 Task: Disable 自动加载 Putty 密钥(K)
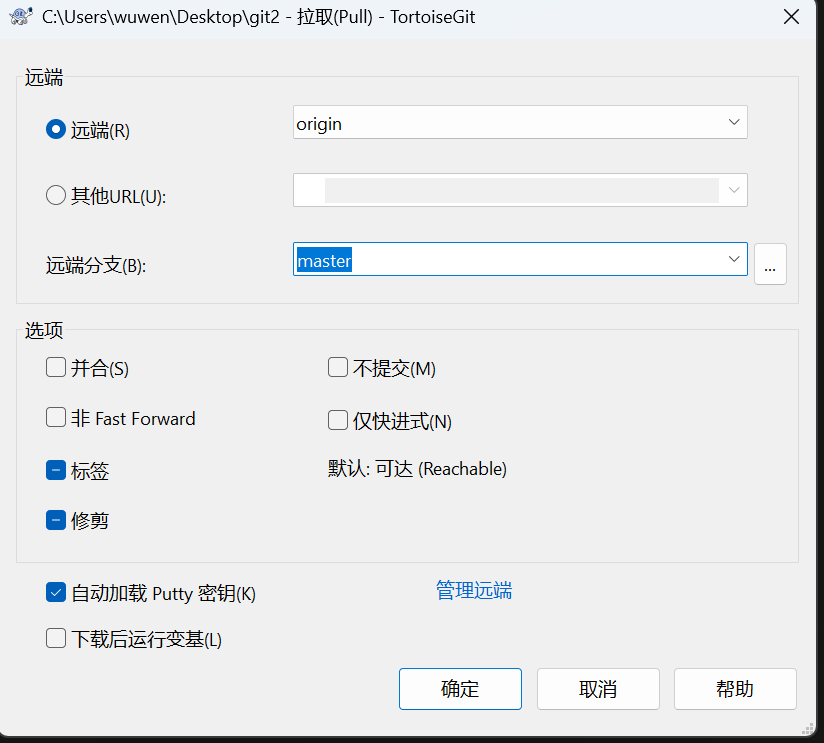point(56,592)
